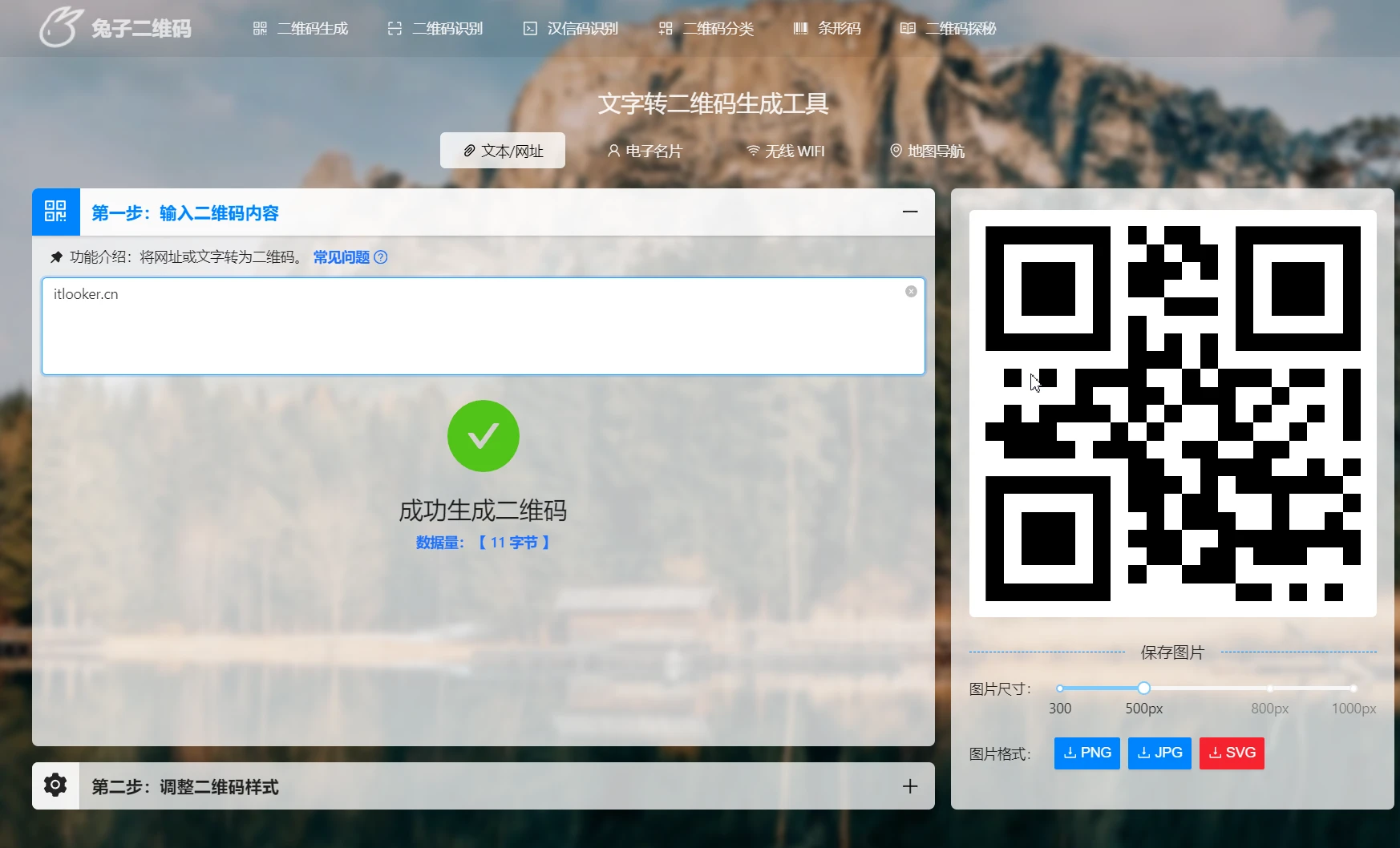
Task: Open the 二维码生成 menu
Action: (x=301, y=29)
